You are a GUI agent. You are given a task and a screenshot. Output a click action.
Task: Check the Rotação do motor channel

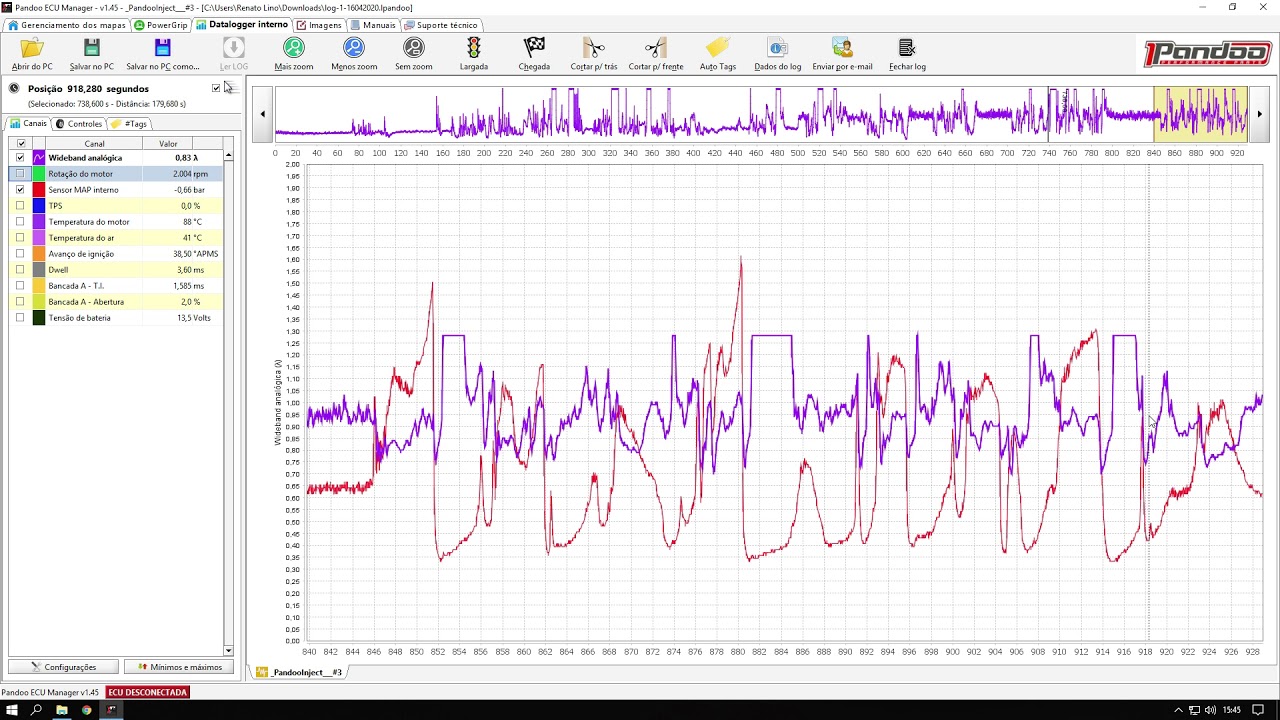(x=20, y=174)
